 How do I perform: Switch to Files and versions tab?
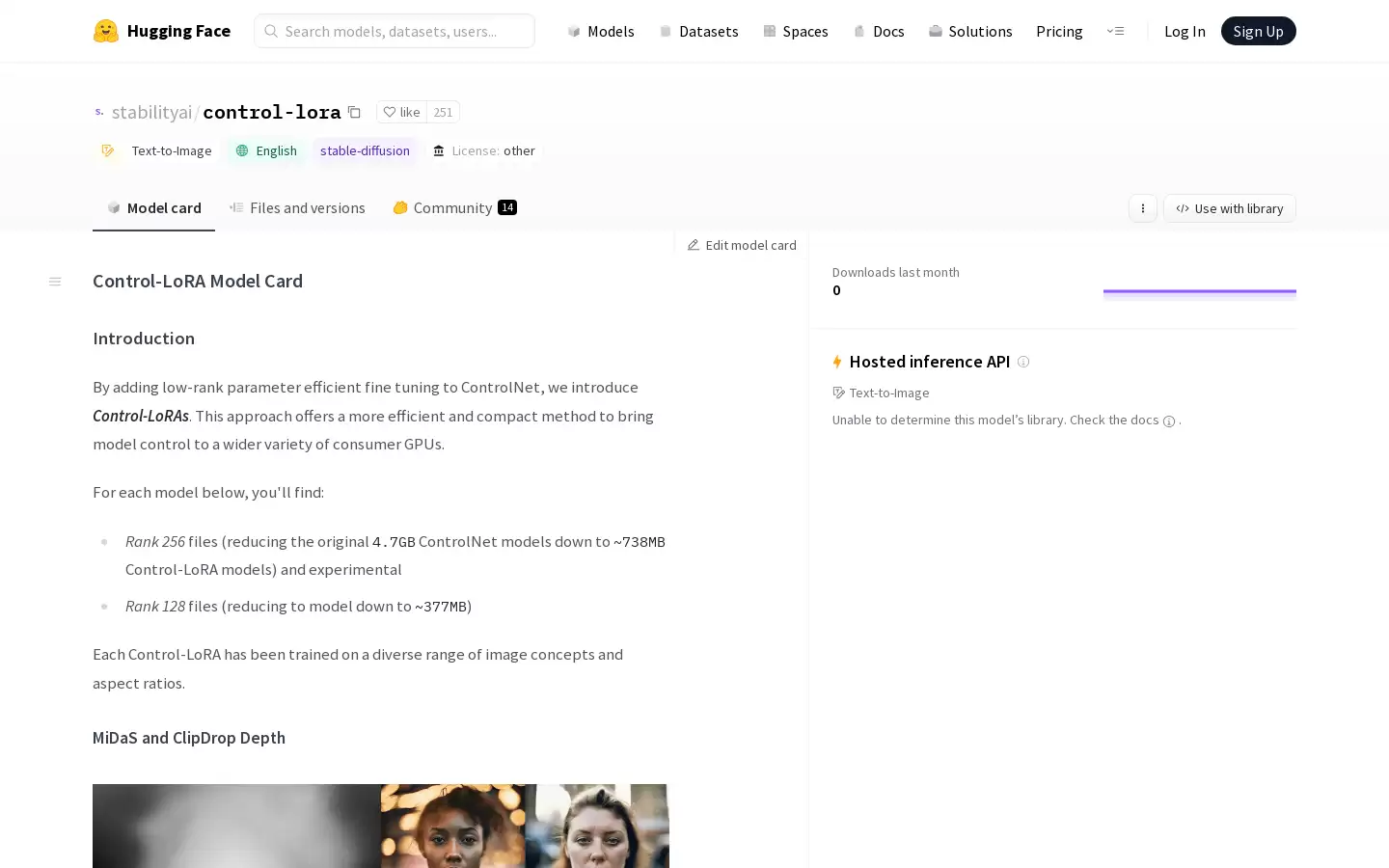click(x=297, y=207)
